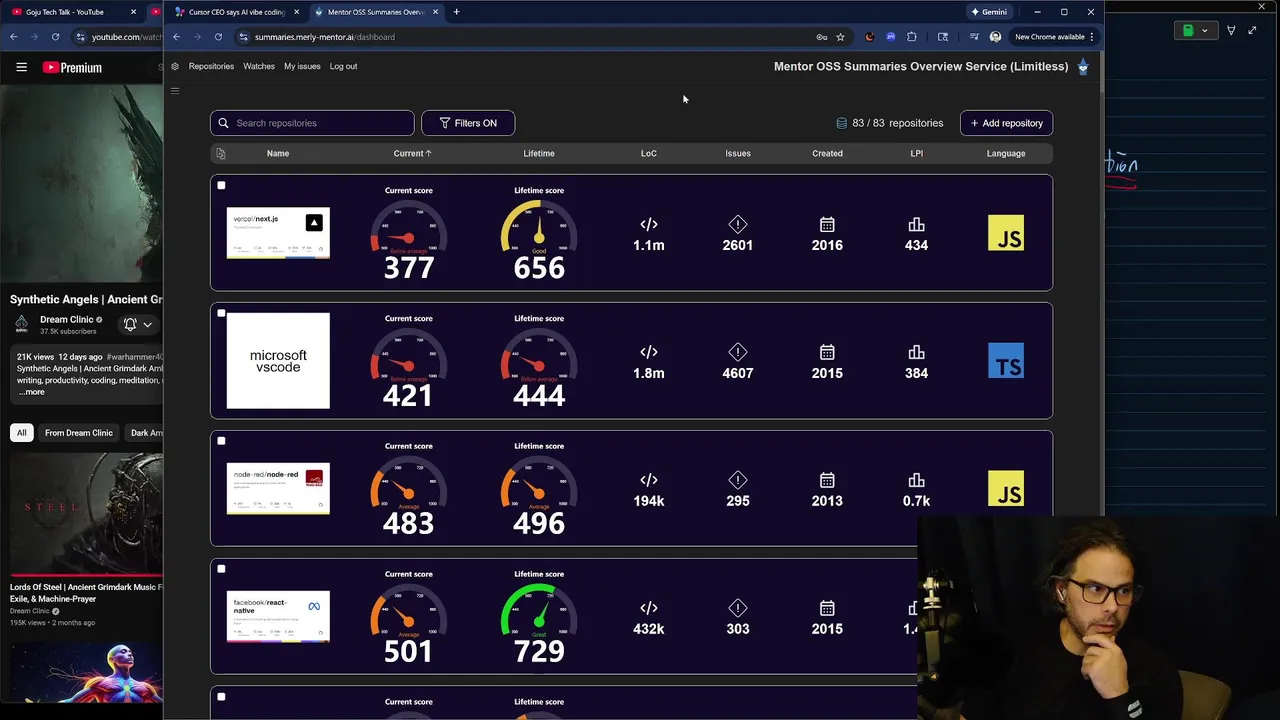This screenshot has height=720, width=1280.
Task: Tick the checkbox for facebook/react-native row
Action: (x=221, y=569)
